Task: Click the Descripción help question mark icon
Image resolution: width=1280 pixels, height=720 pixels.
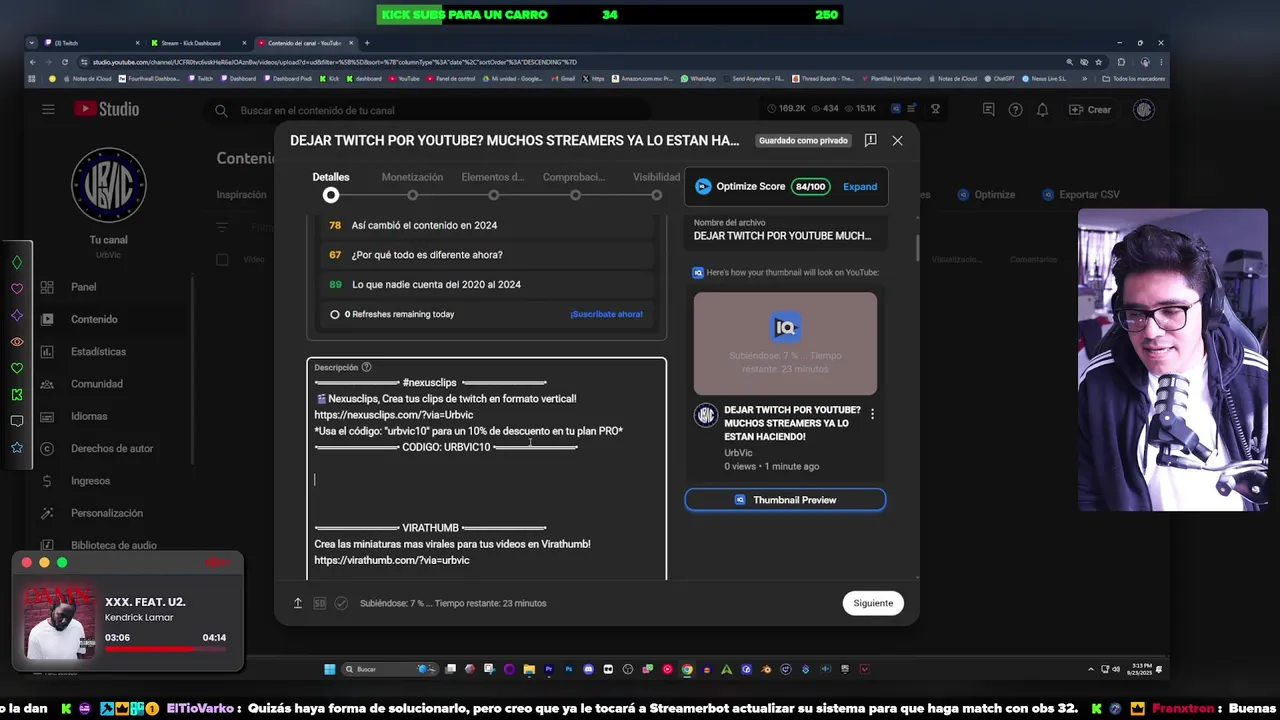Action: coord(366,367)
